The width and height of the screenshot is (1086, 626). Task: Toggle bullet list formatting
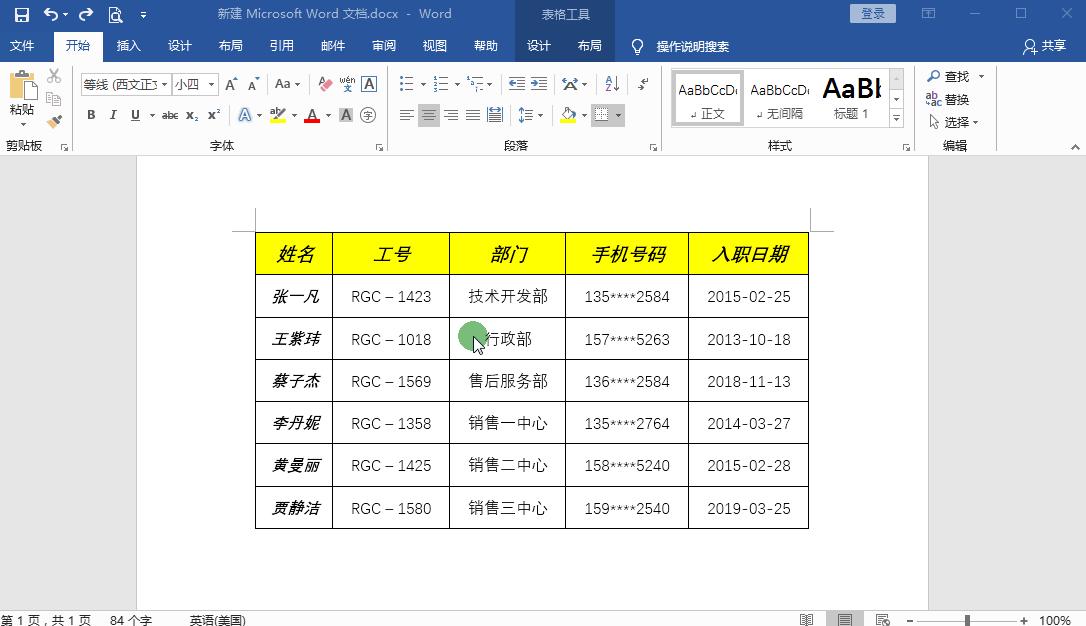[x=407, y=83]
